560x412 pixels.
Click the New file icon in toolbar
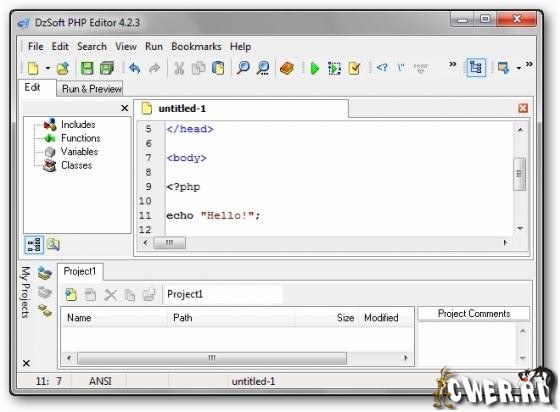pos(33,68)
